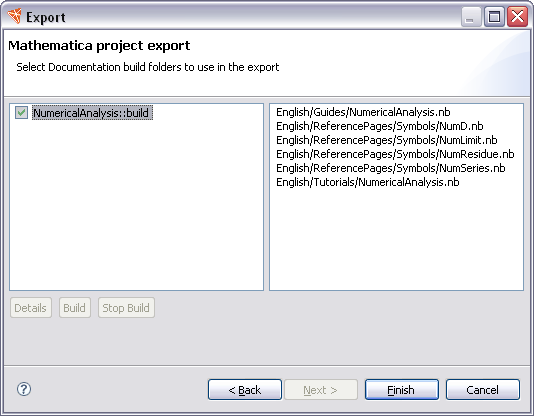The image size is (534, 416).
Task: Uncheck the NumericalAnalysis::build checkbox
Action: click(x=21, y=113)
